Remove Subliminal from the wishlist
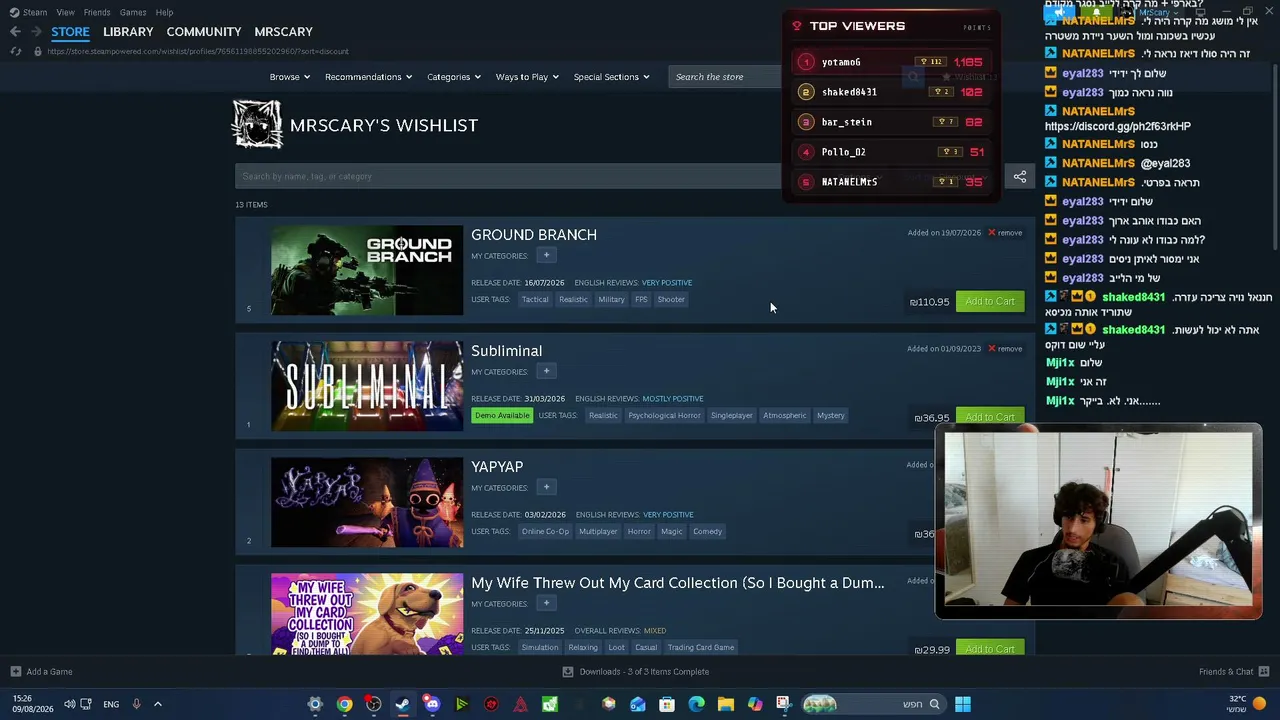1280x720 pixels. click(1005, 349)
